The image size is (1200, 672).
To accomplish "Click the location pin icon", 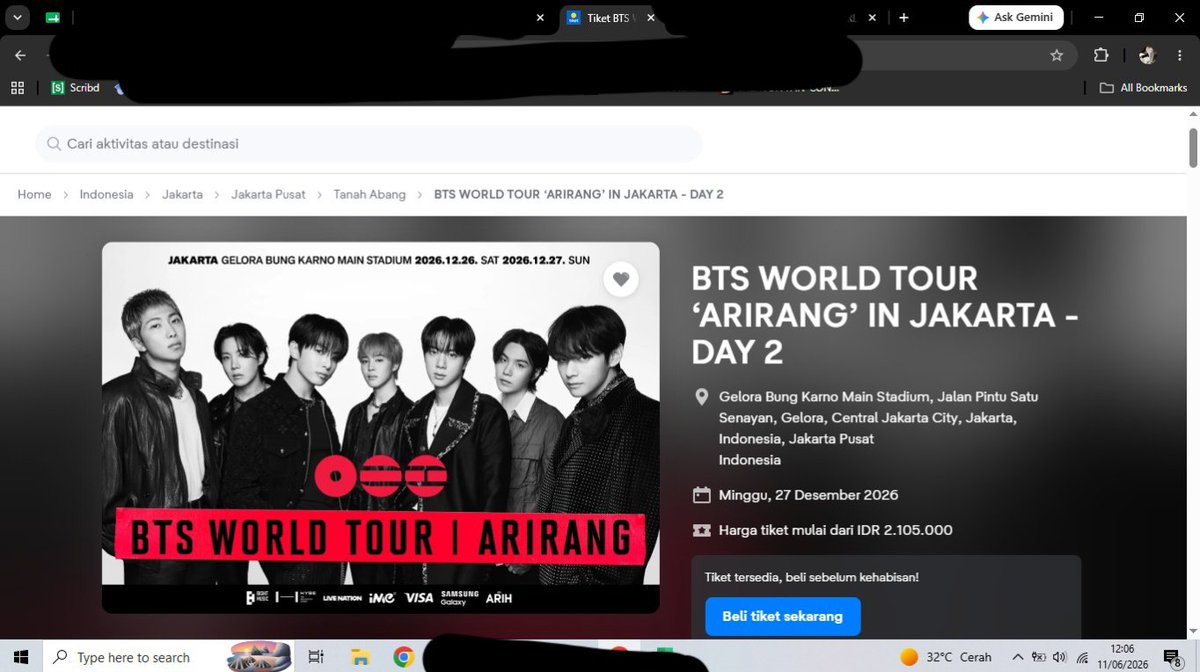I will pyautogui.click(x=702, y=397).
